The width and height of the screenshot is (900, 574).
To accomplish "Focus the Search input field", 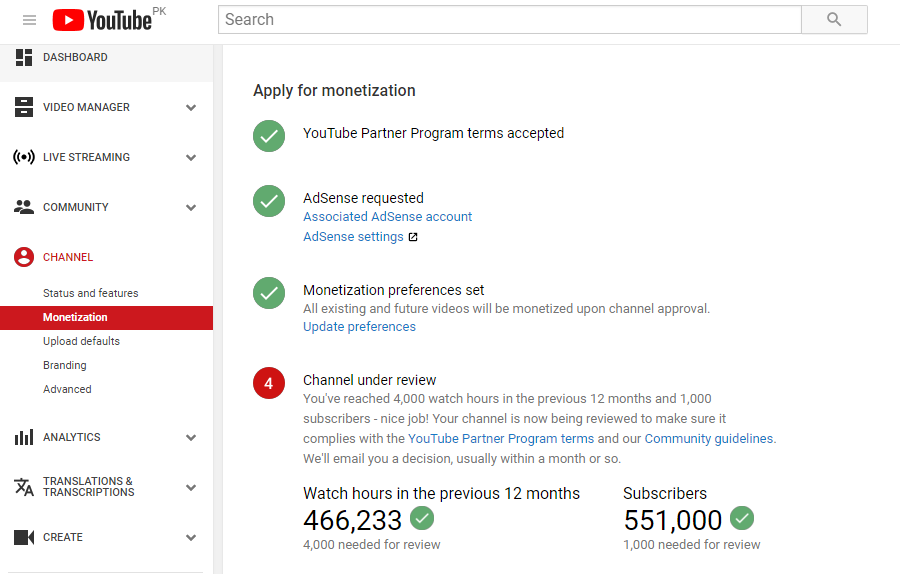I will click(x=510, y=20).
